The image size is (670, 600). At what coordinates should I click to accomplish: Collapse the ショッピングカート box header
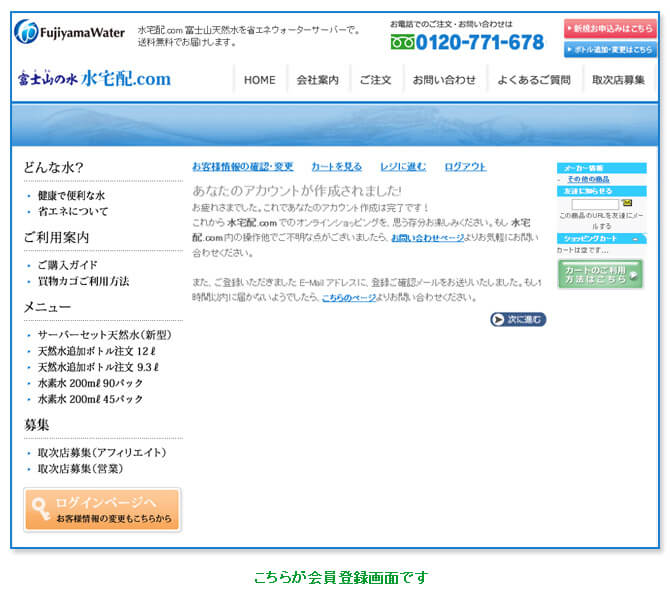(602, 238)
